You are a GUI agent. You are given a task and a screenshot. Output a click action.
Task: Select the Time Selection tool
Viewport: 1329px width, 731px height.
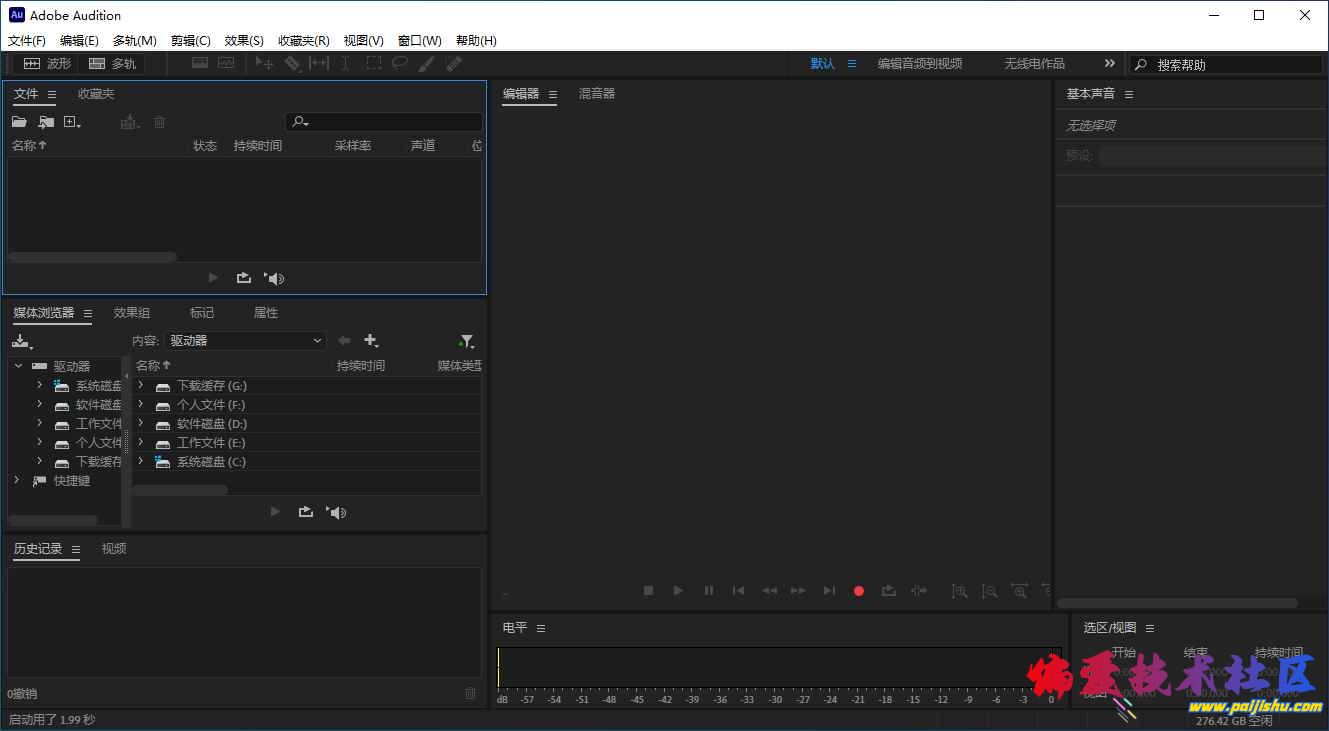point(345,63)
